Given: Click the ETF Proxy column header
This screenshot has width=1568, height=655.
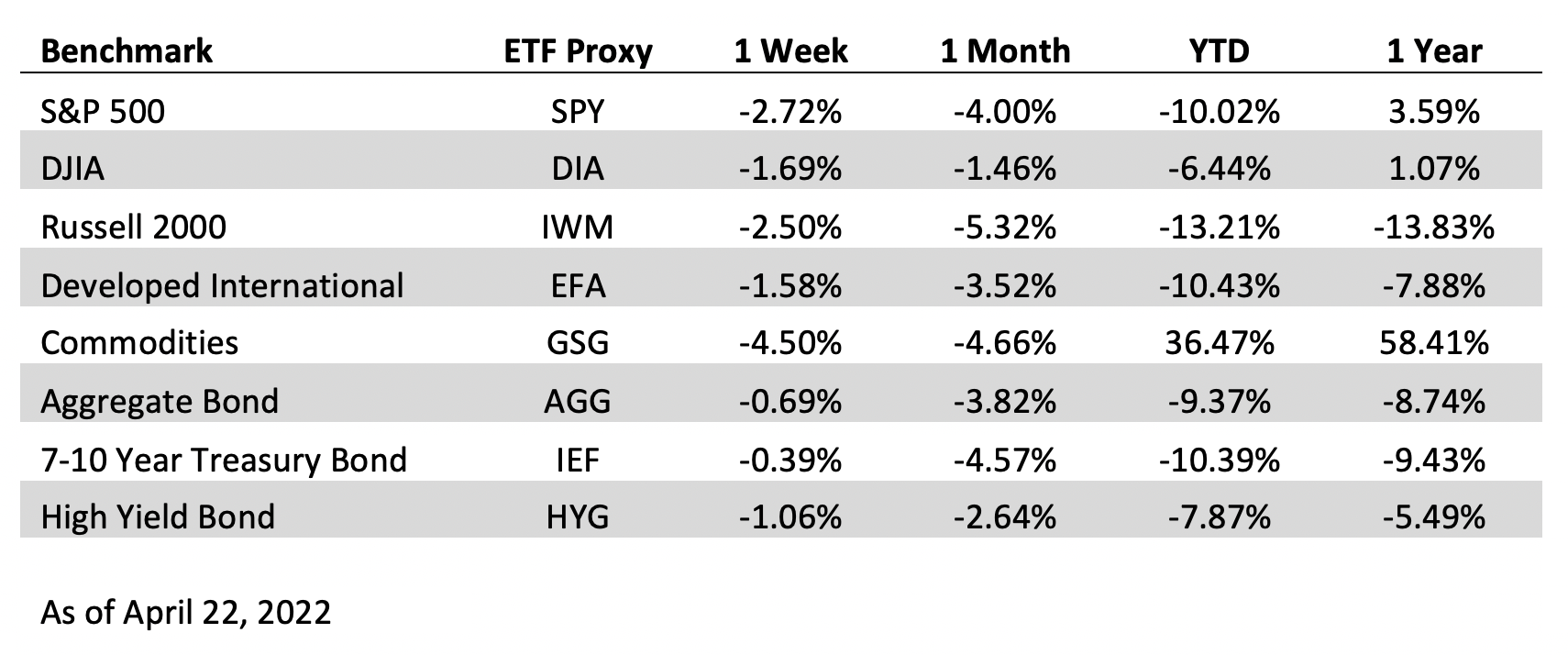Looking at the screenshot, I should [578, 50].
